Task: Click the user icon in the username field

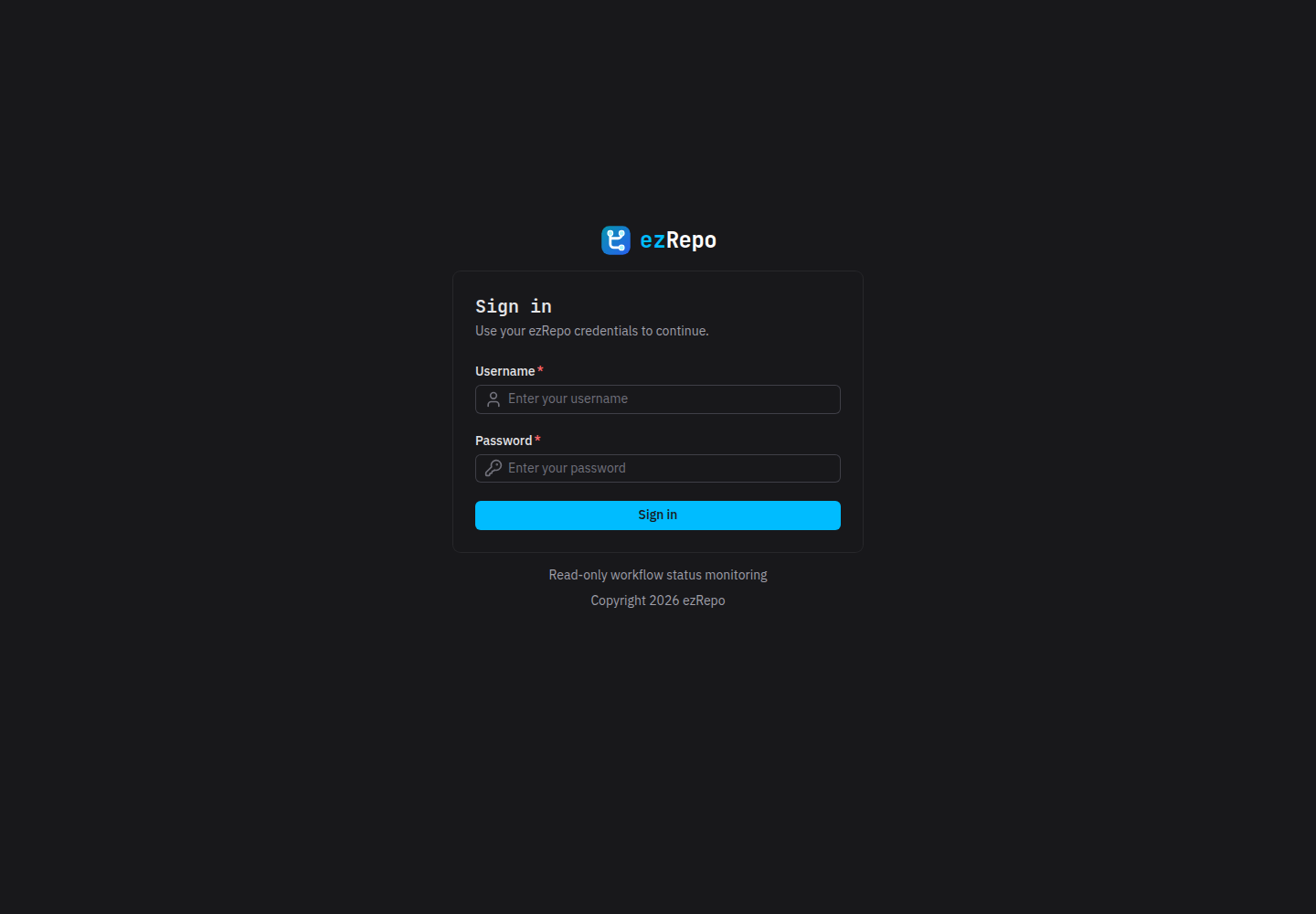Action: 493,399
